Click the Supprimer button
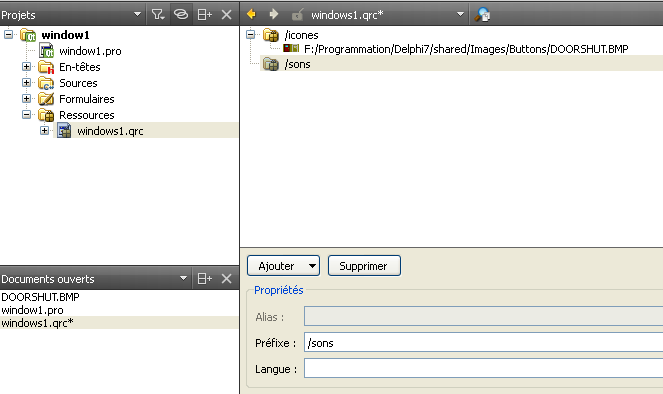Viewport: 663px width, 394px height. pos(364,266)
